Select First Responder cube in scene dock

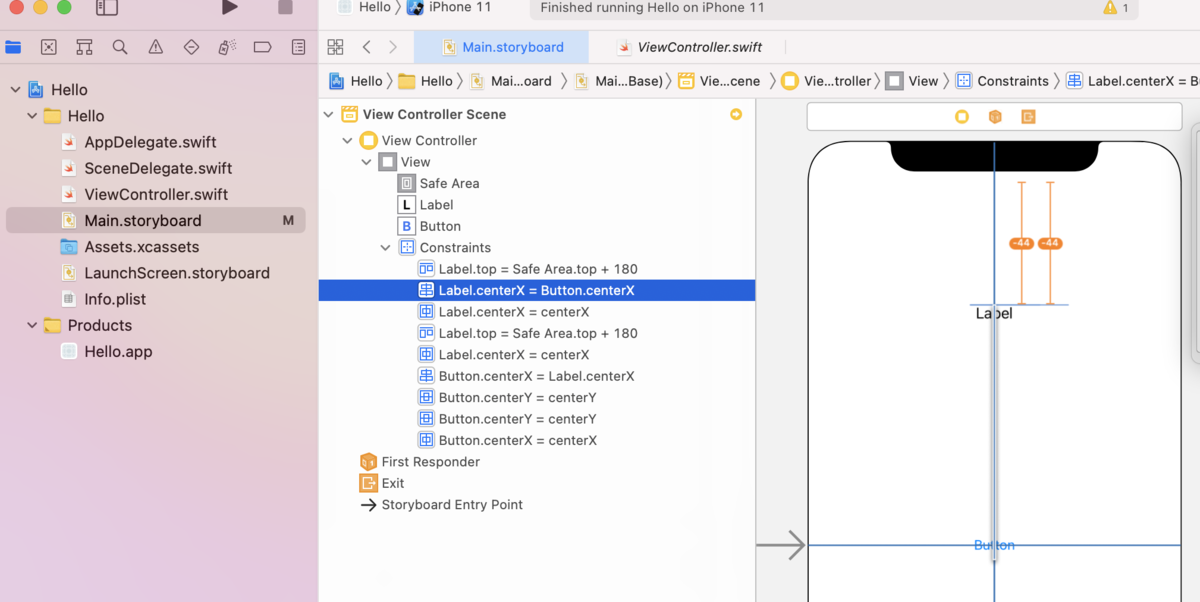coord(995,117)
